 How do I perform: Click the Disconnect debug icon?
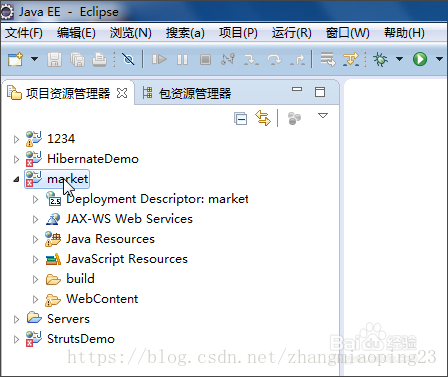(x=228, y=60)
